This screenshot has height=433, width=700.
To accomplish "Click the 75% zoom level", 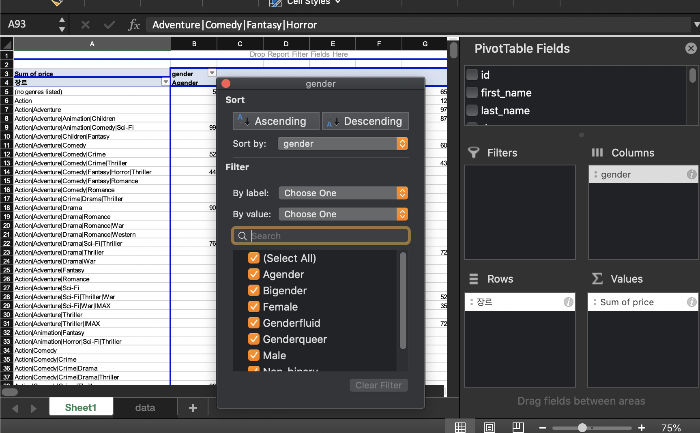I will click(x=671, y=428).
